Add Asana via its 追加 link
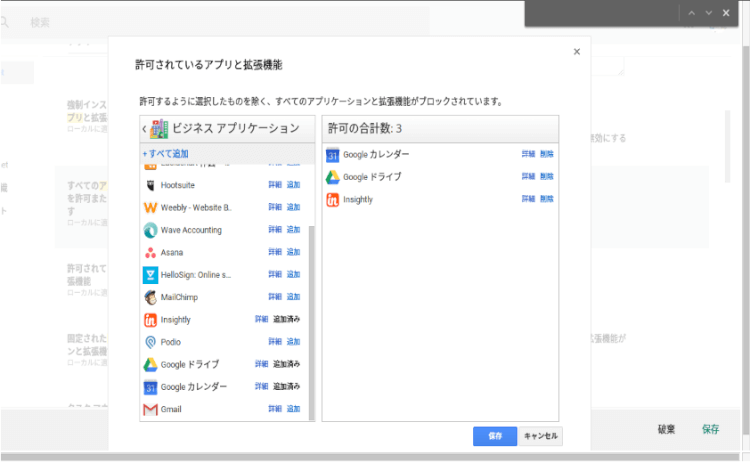The height and width of the screenshot is (463, 750). click(x=293, y=252)
